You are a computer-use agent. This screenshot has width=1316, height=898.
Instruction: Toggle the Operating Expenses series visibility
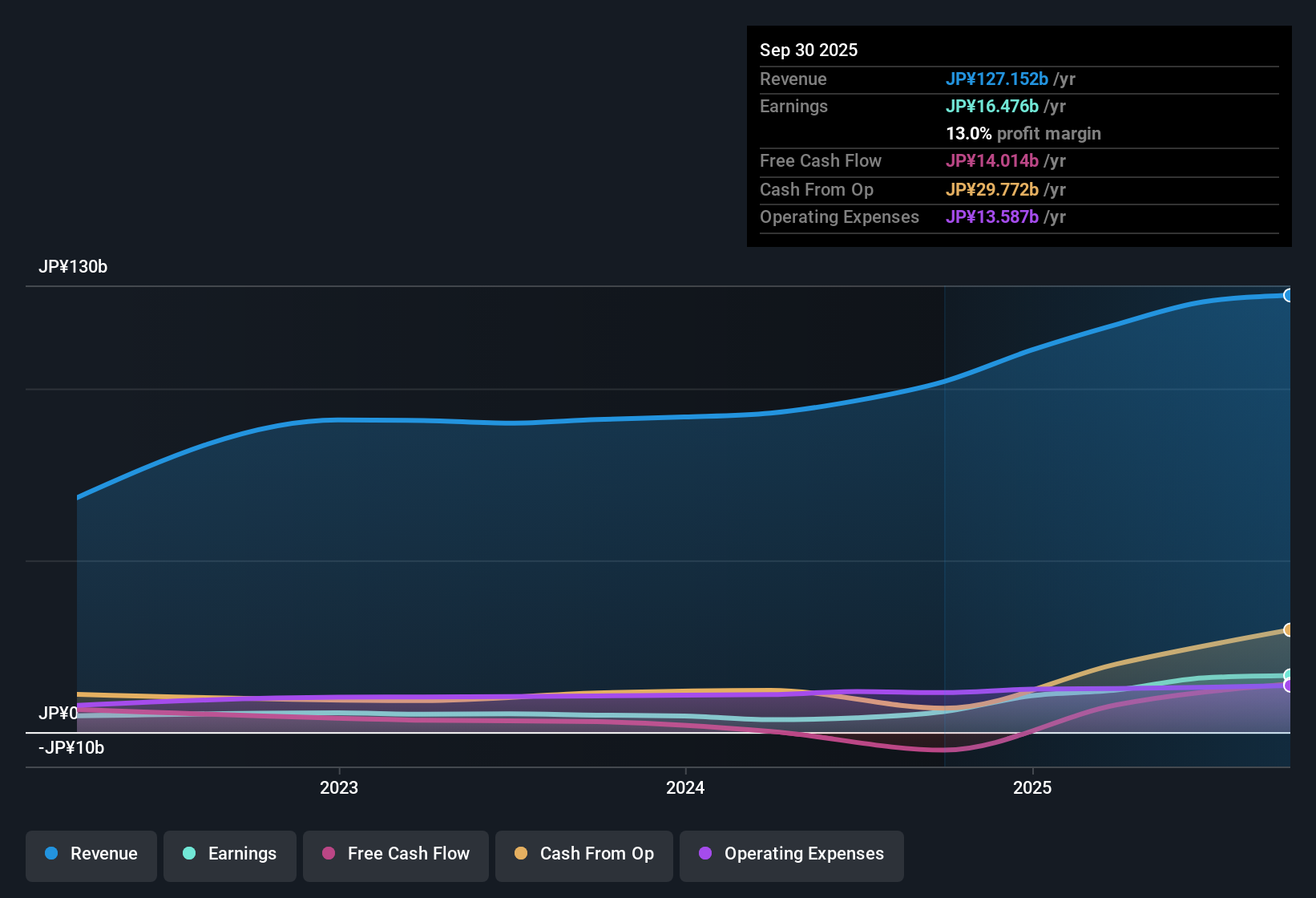(x=791, y=854)
